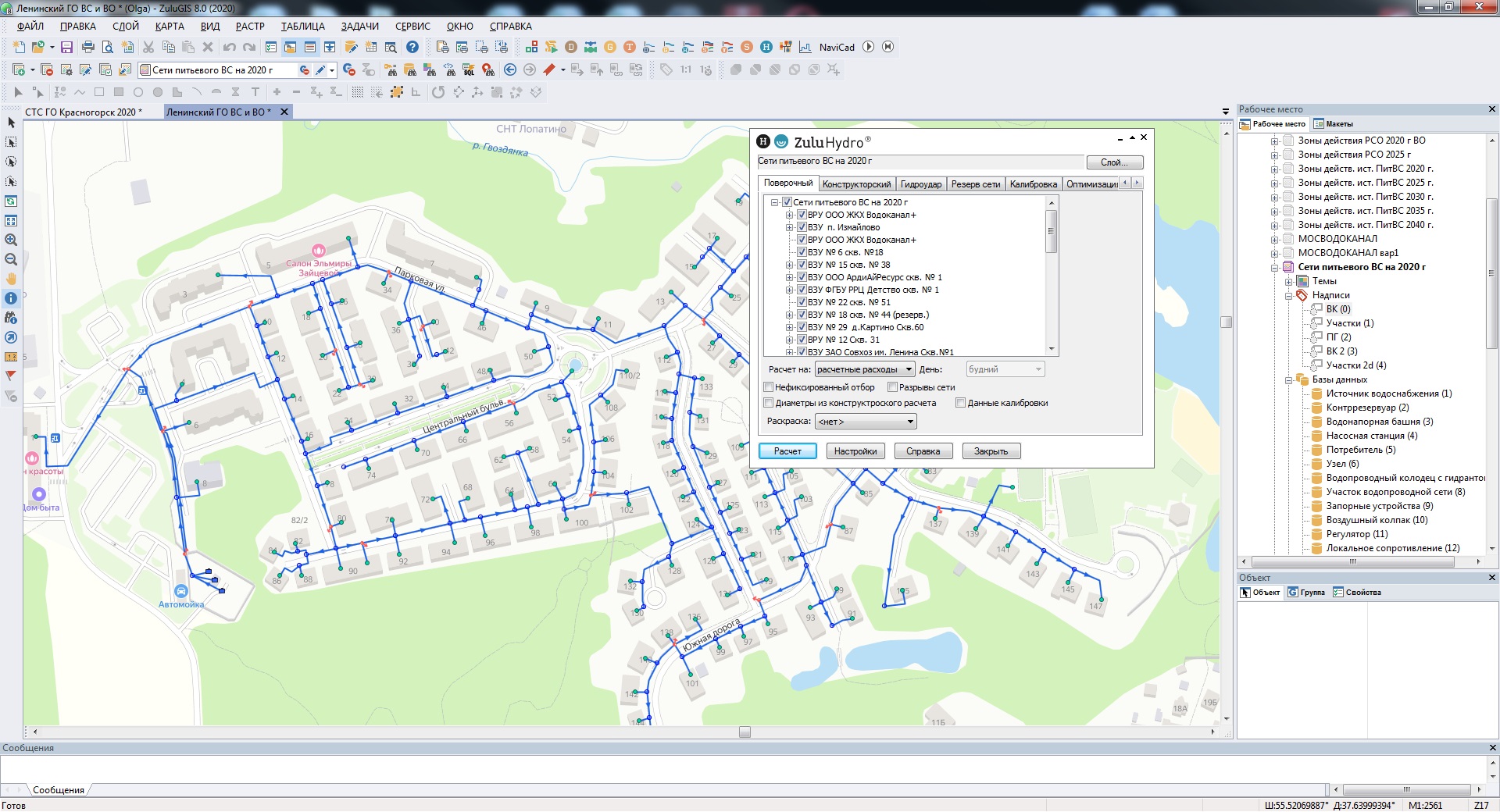Click the binoculars with info search icon
The height and width of the screenshot is (812, 1500).
(11, 318)
